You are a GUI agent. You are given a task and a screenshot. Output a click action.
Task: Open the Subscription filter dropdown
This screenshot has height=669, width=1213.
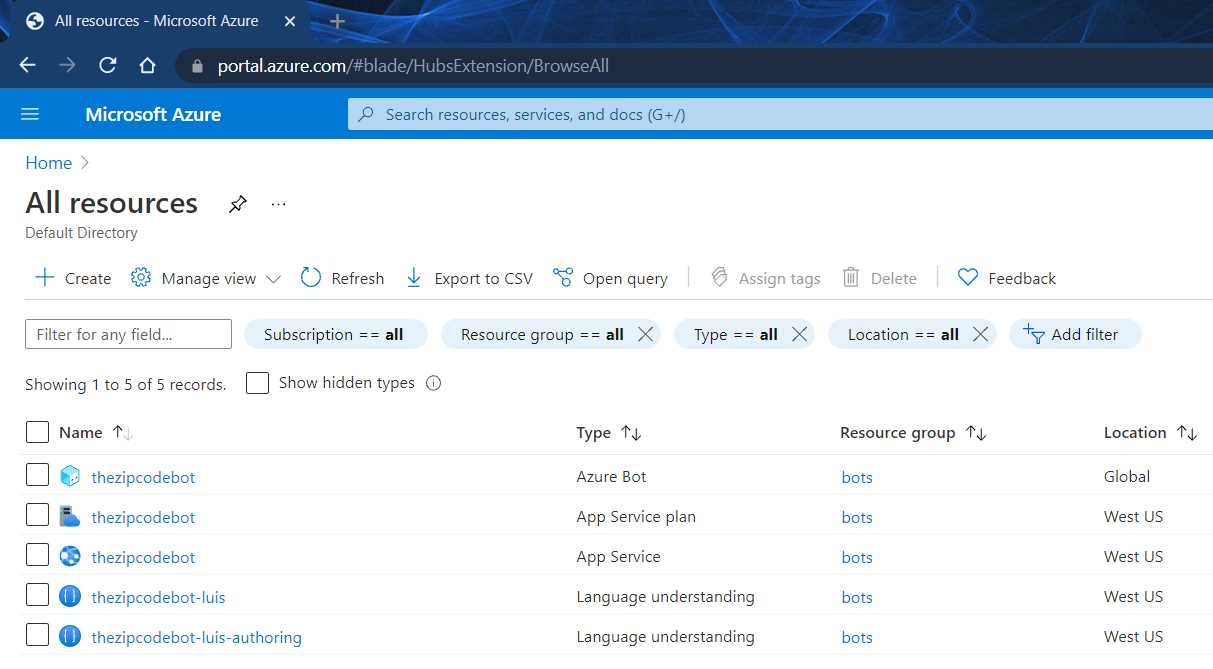click(336, 334)
